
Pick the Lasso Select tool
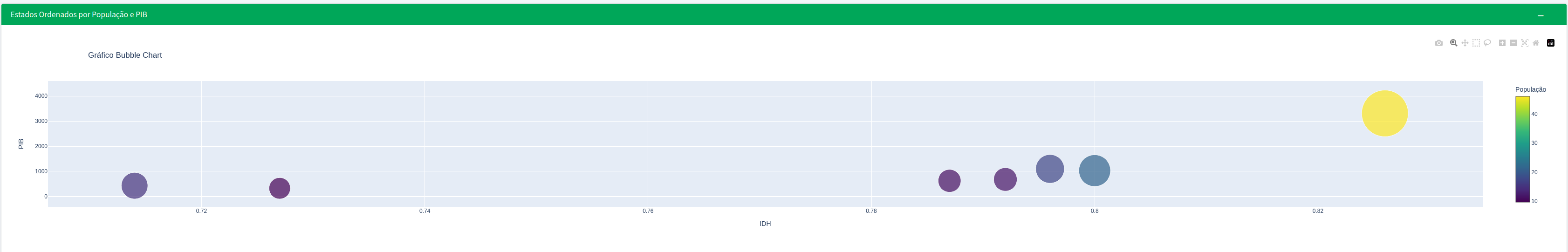pos(1487,43)
